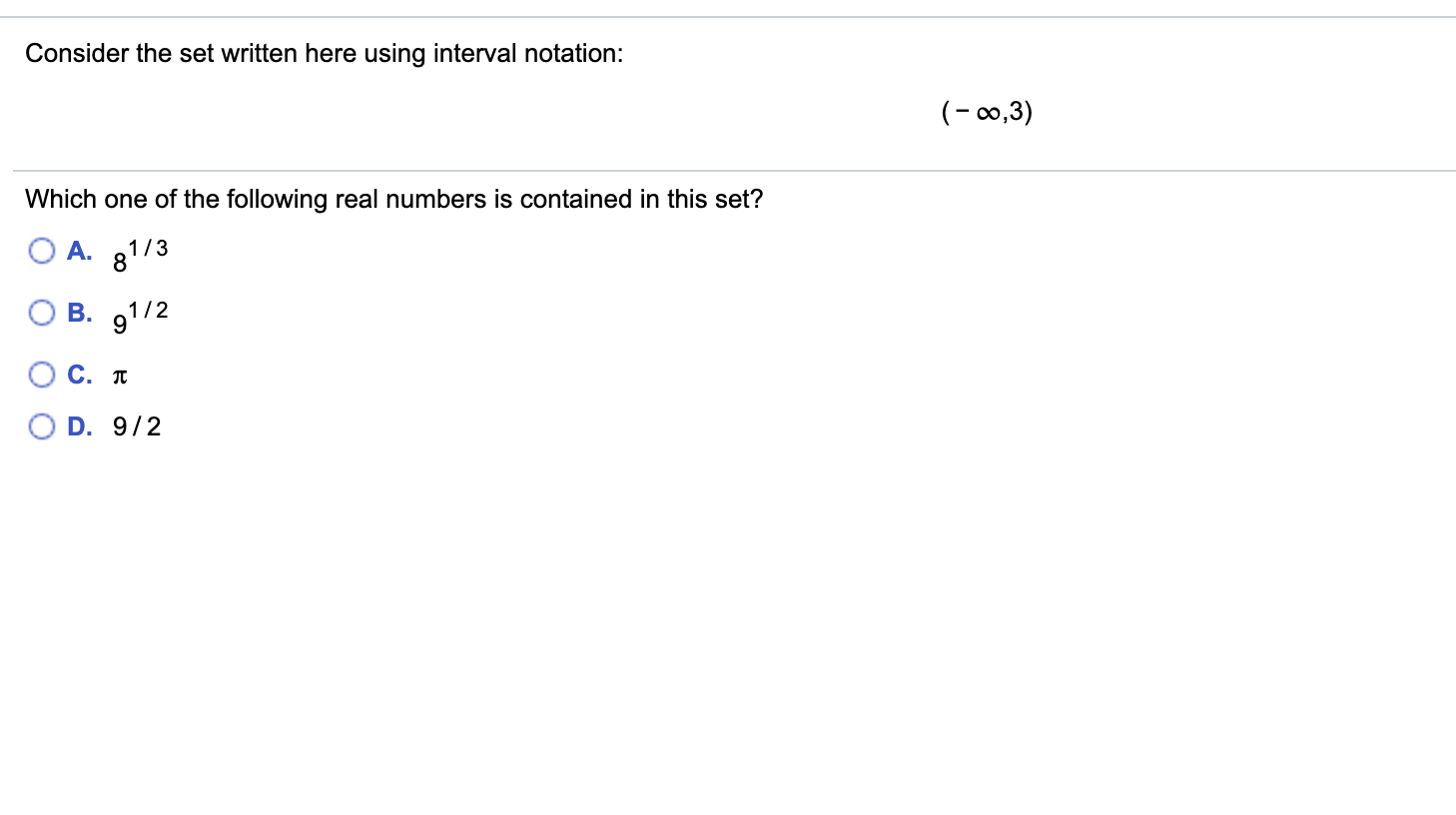Click the bold 'D.' option label
Viewport: 1456px width, 815px height.
coord(80,426)
